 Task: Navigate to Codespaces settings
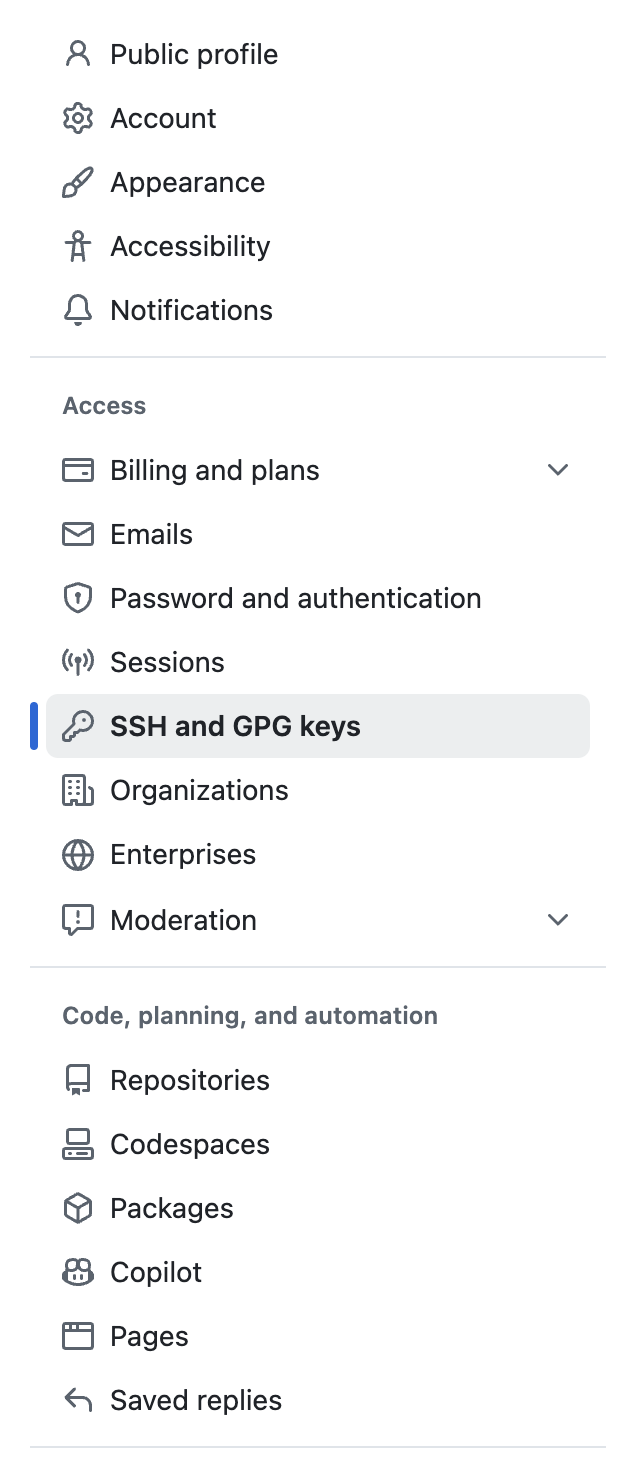tap(190, 1144)
